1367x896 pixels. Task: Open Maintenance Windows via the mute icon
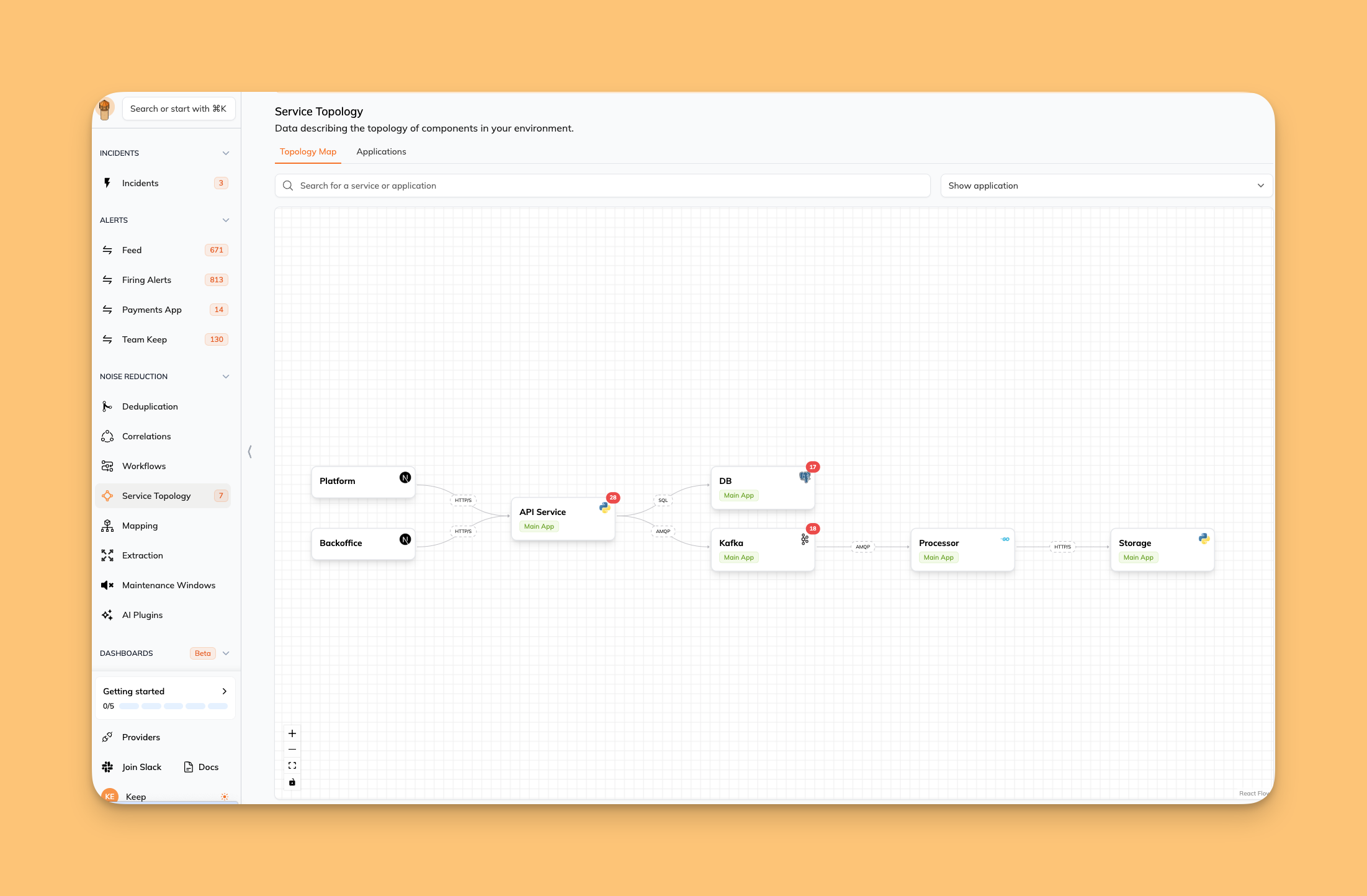click(107, 585)
